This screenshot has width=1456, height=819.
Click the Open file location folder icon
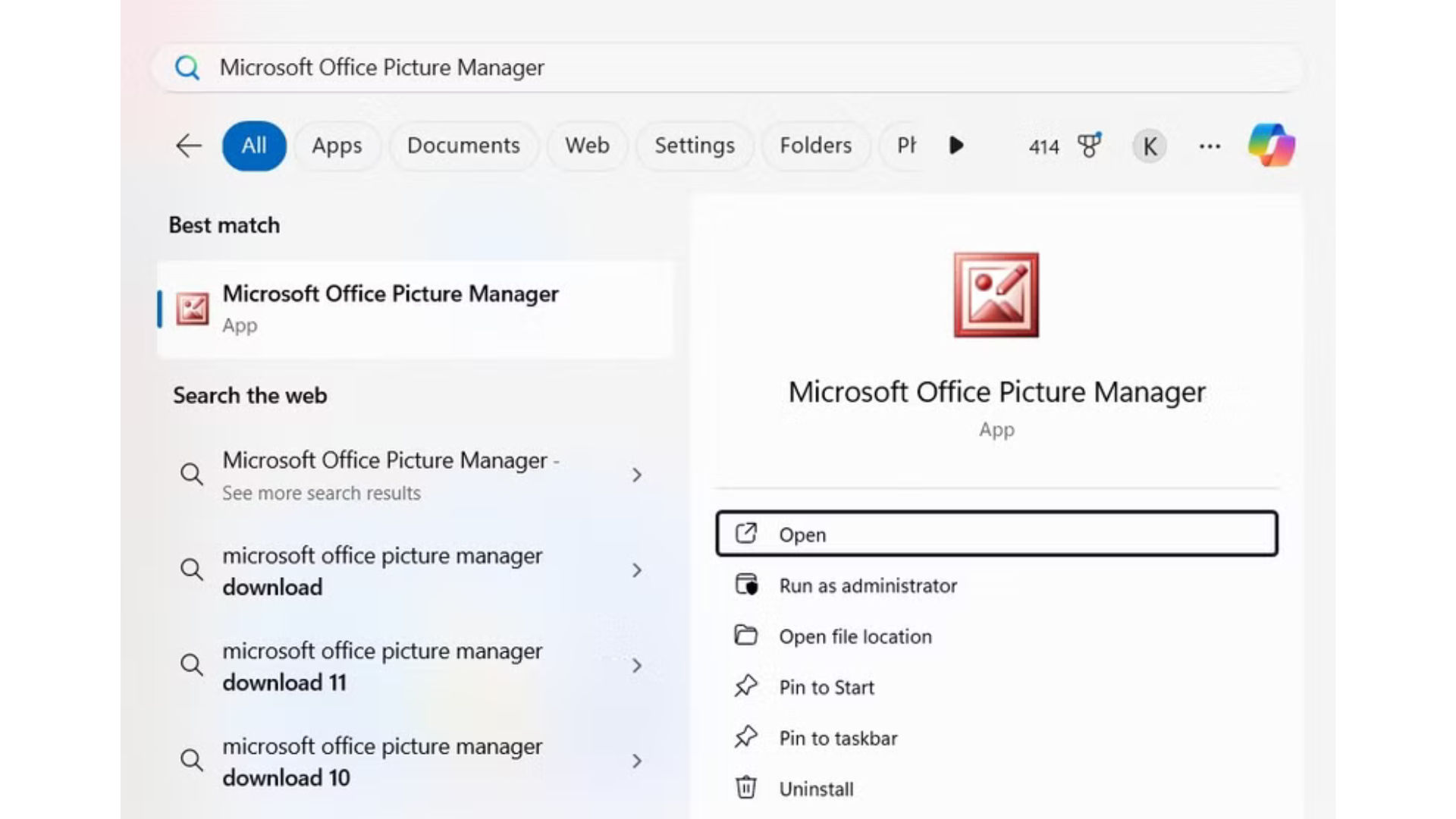click(x=747, y=635)
